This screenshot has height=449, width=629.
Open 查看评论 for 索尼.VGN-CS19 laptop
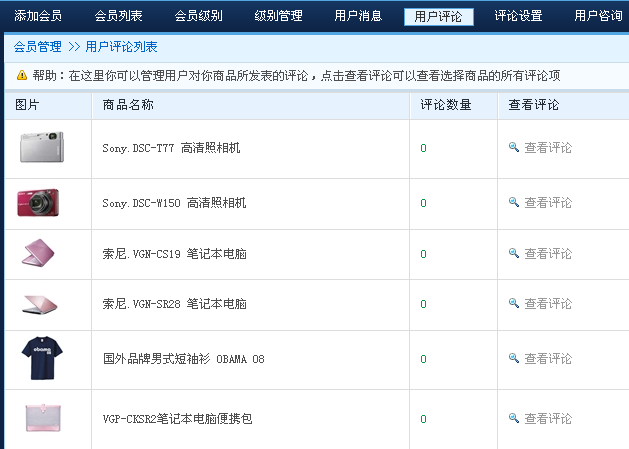pyautogui.click(x=548, y=254)
